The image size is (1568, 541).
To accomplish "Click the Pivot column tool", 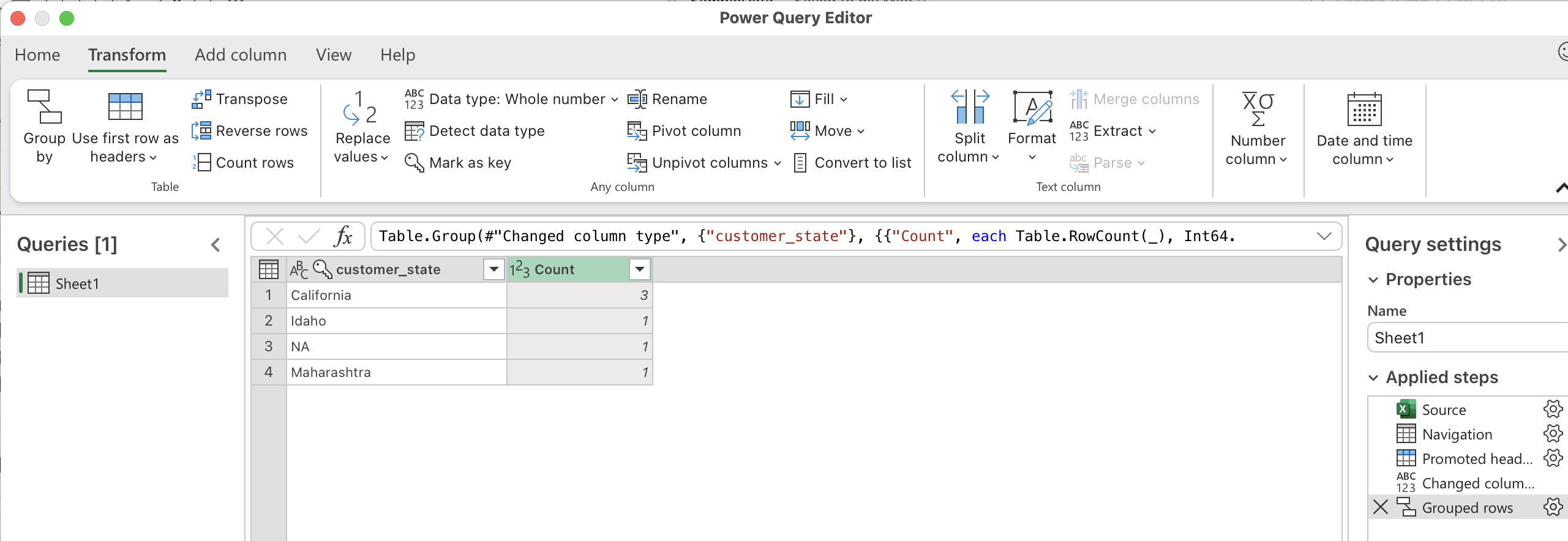I will click(685, 131).
